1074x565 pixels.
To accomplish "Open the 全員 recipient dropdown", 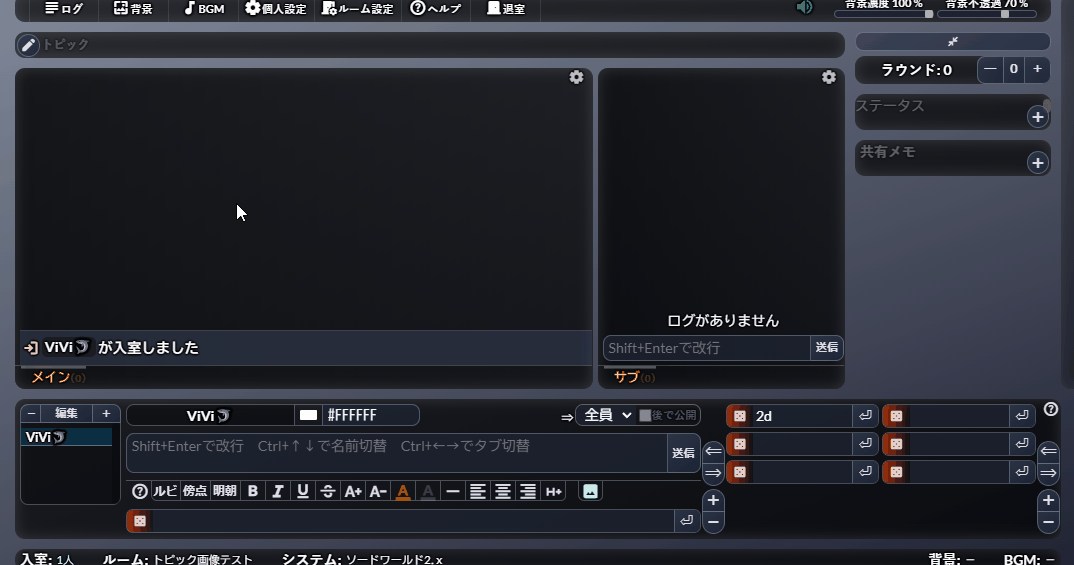I will click(x=606, y=416).
